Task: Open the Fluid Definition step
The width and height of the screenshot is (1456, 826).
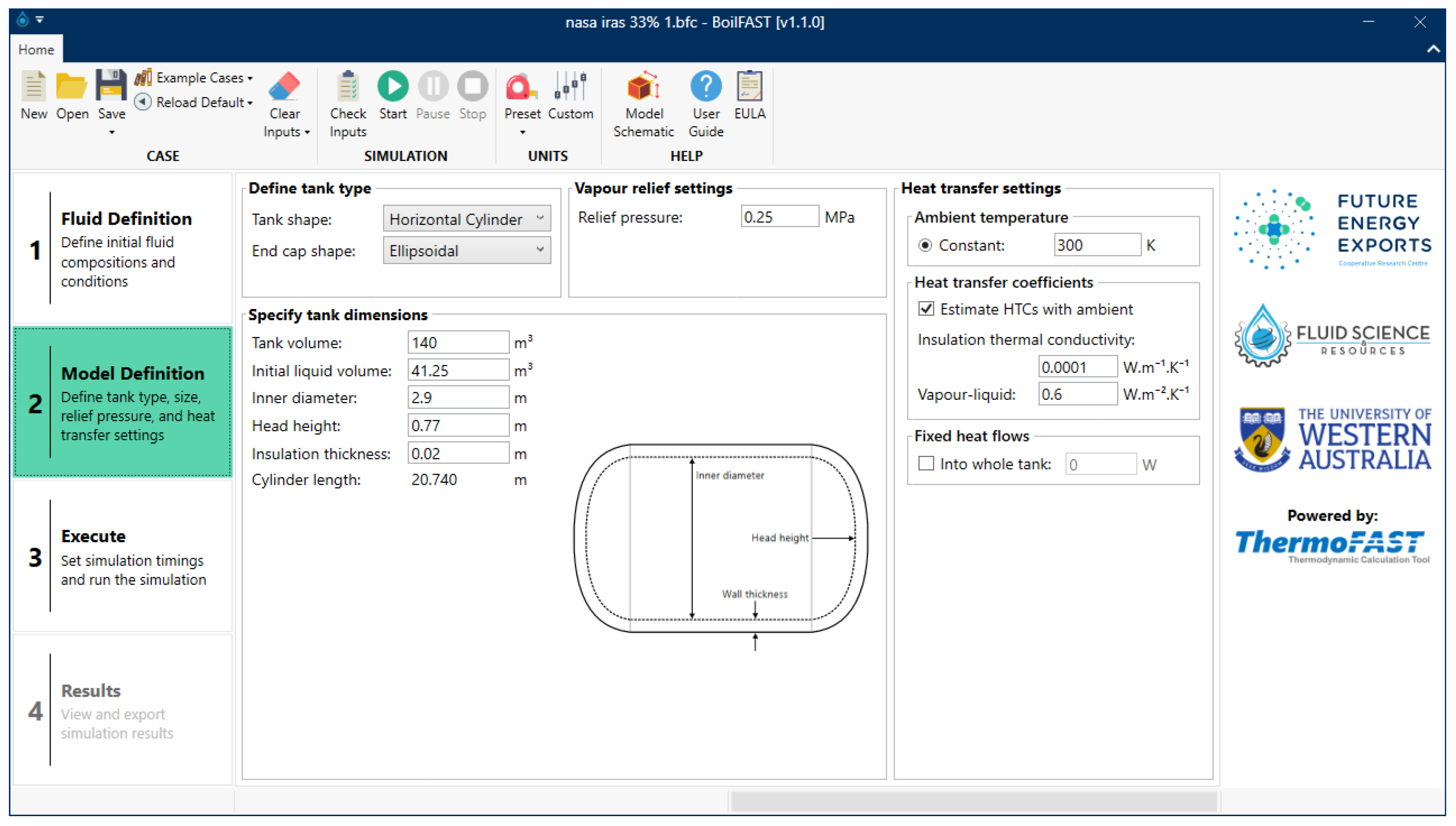Action: click(122, 249)
